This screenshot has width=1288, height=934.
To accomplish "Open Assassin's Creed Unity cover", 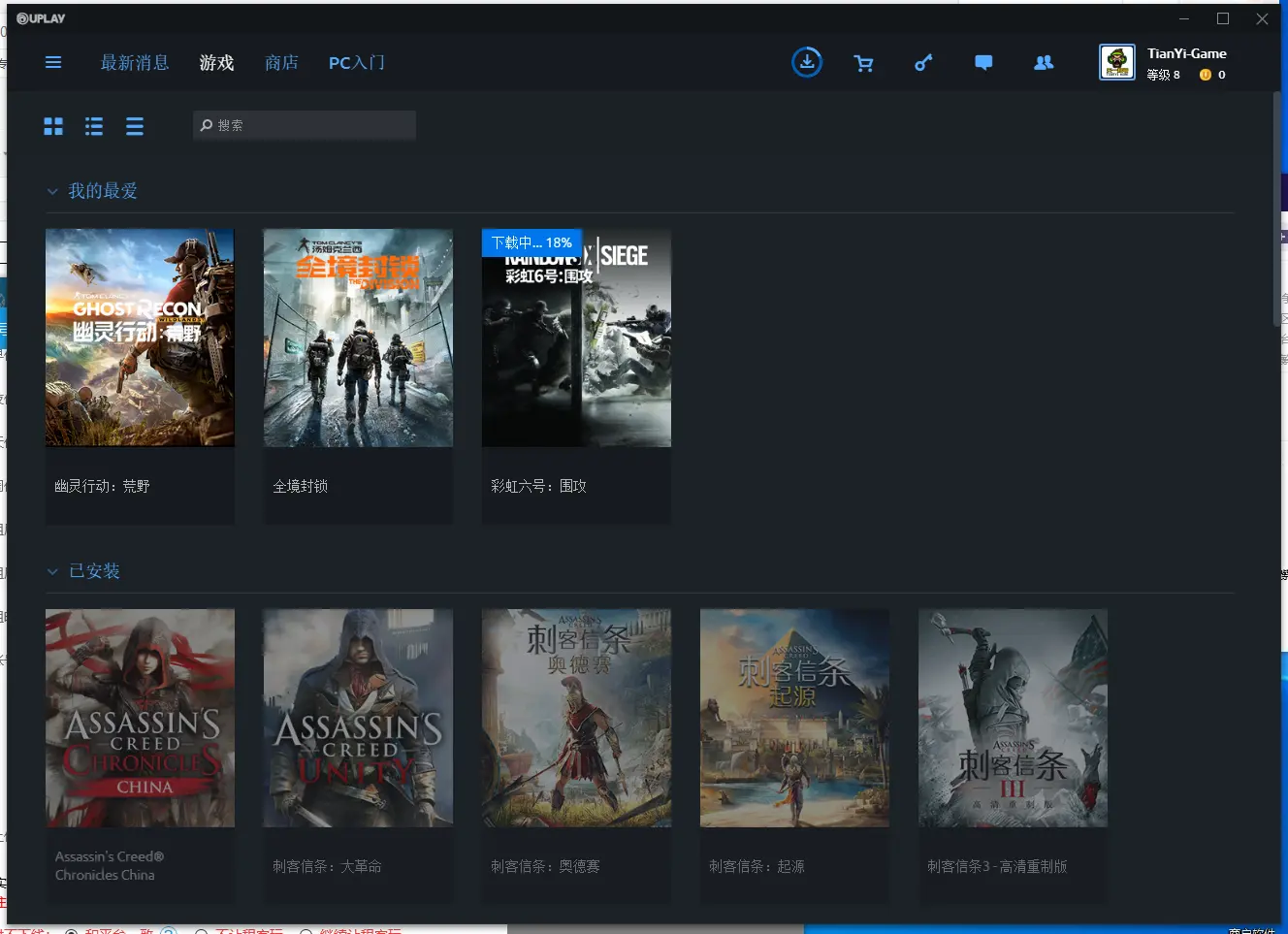I will point(358,718).
